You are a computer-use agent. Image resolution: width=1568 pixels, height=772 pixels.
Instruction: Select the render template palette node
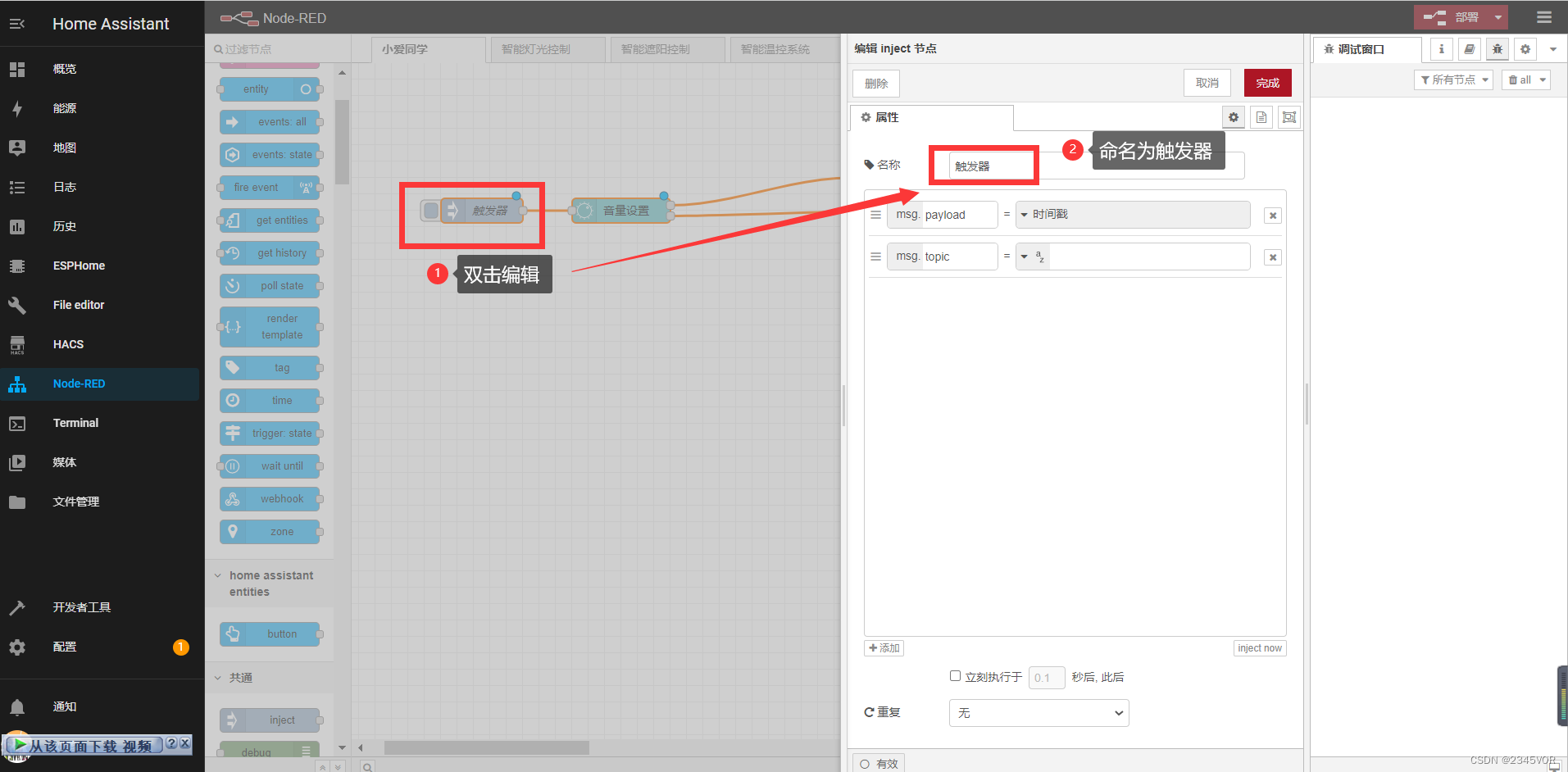(x=270, y=327)
